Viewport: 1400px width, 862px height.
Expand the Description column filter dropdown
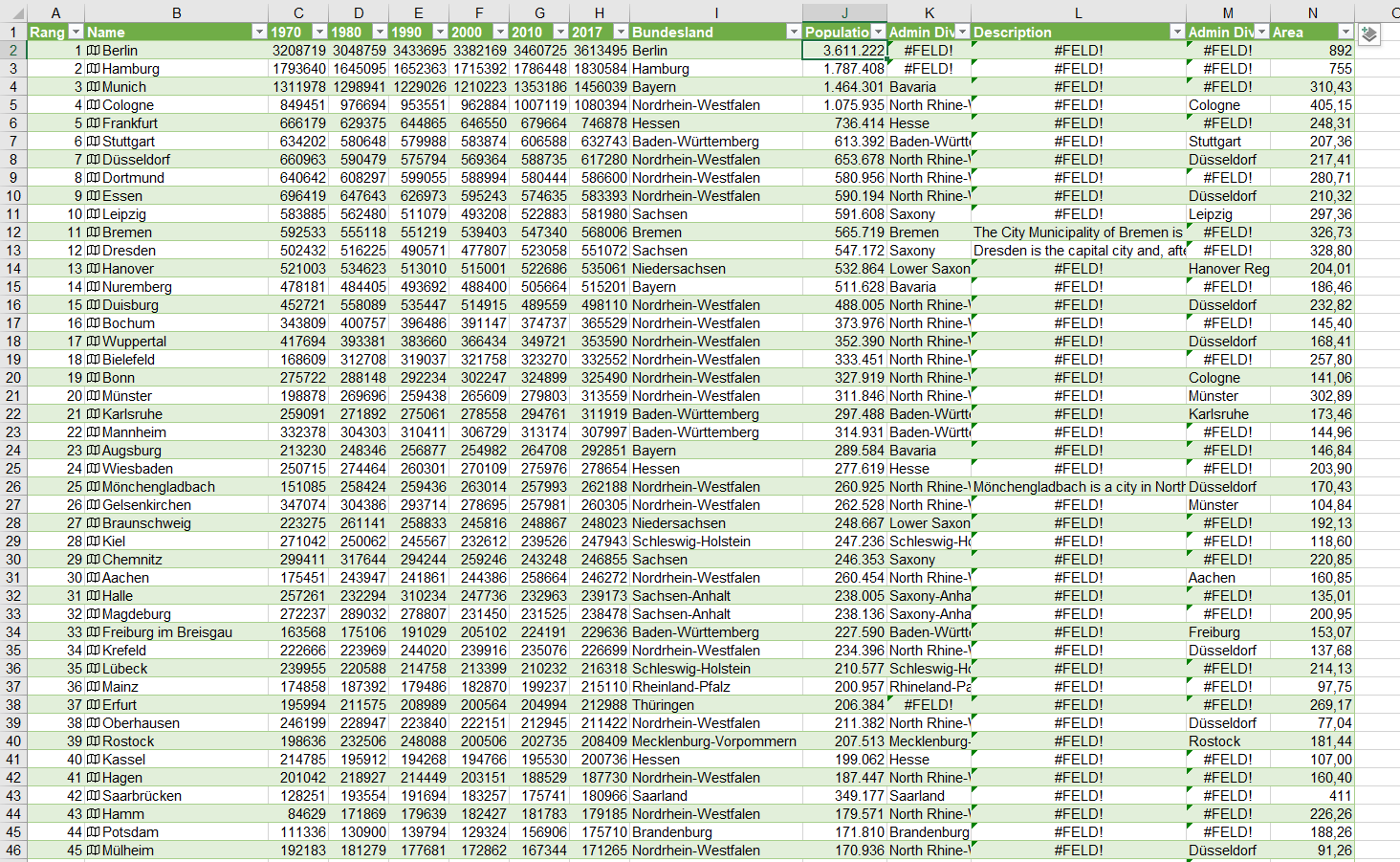(1177, 33)
